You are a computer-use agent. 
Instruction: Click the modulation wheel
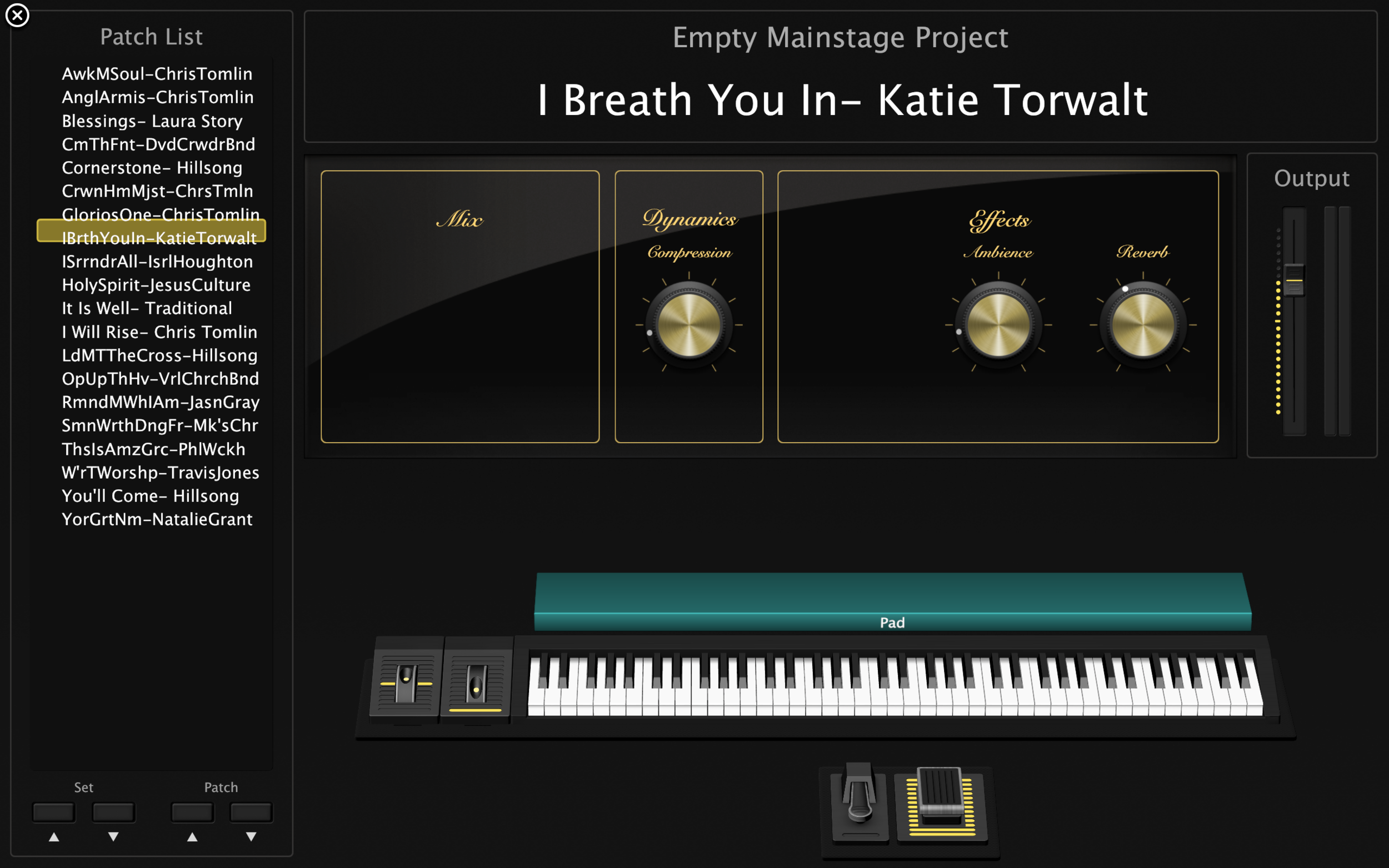pyautogui.click(x=476, y=683)
